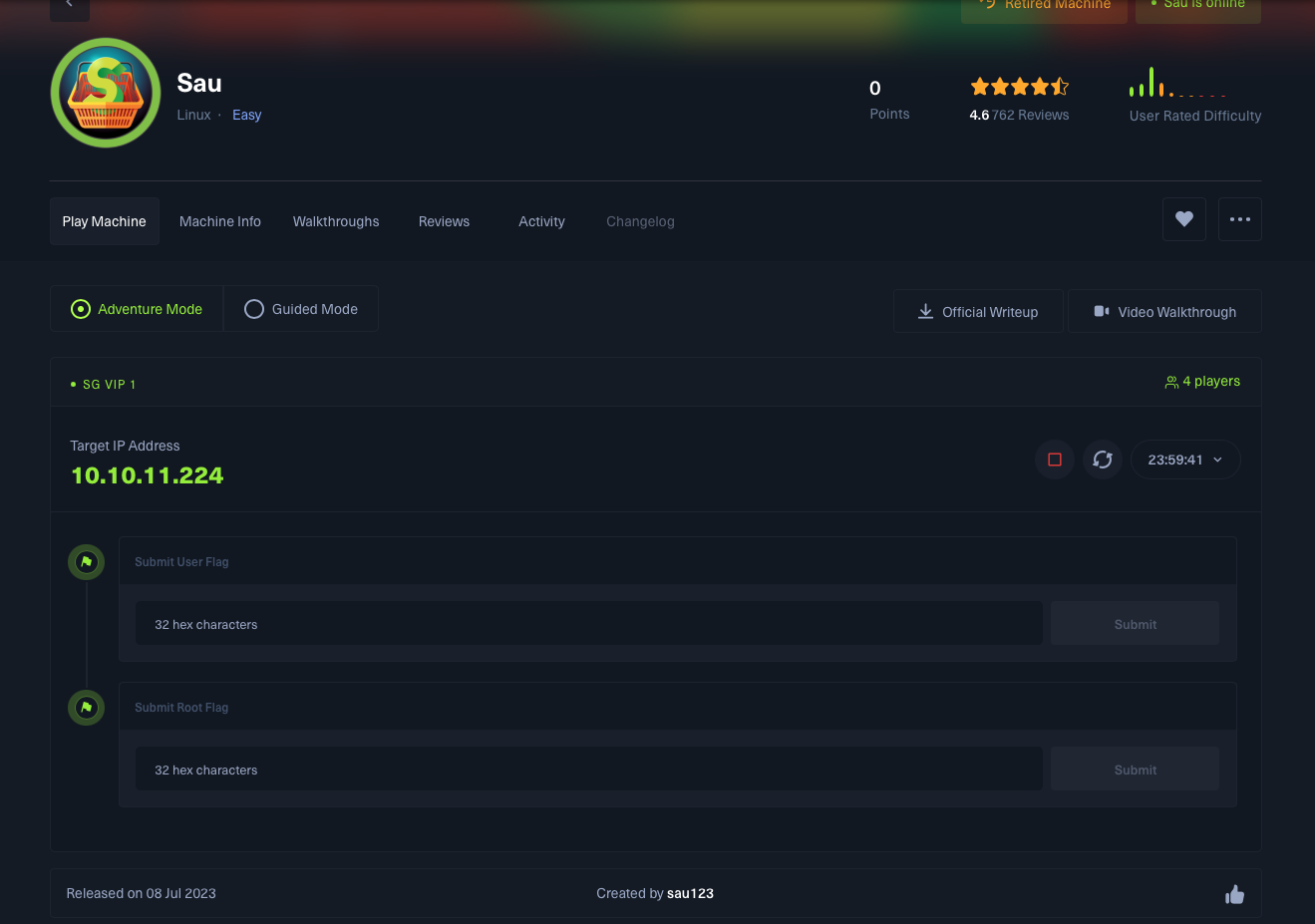This screenshot has width=1315, height=924.
Task: Click the back arrow at top left
Action: point(69,6)
